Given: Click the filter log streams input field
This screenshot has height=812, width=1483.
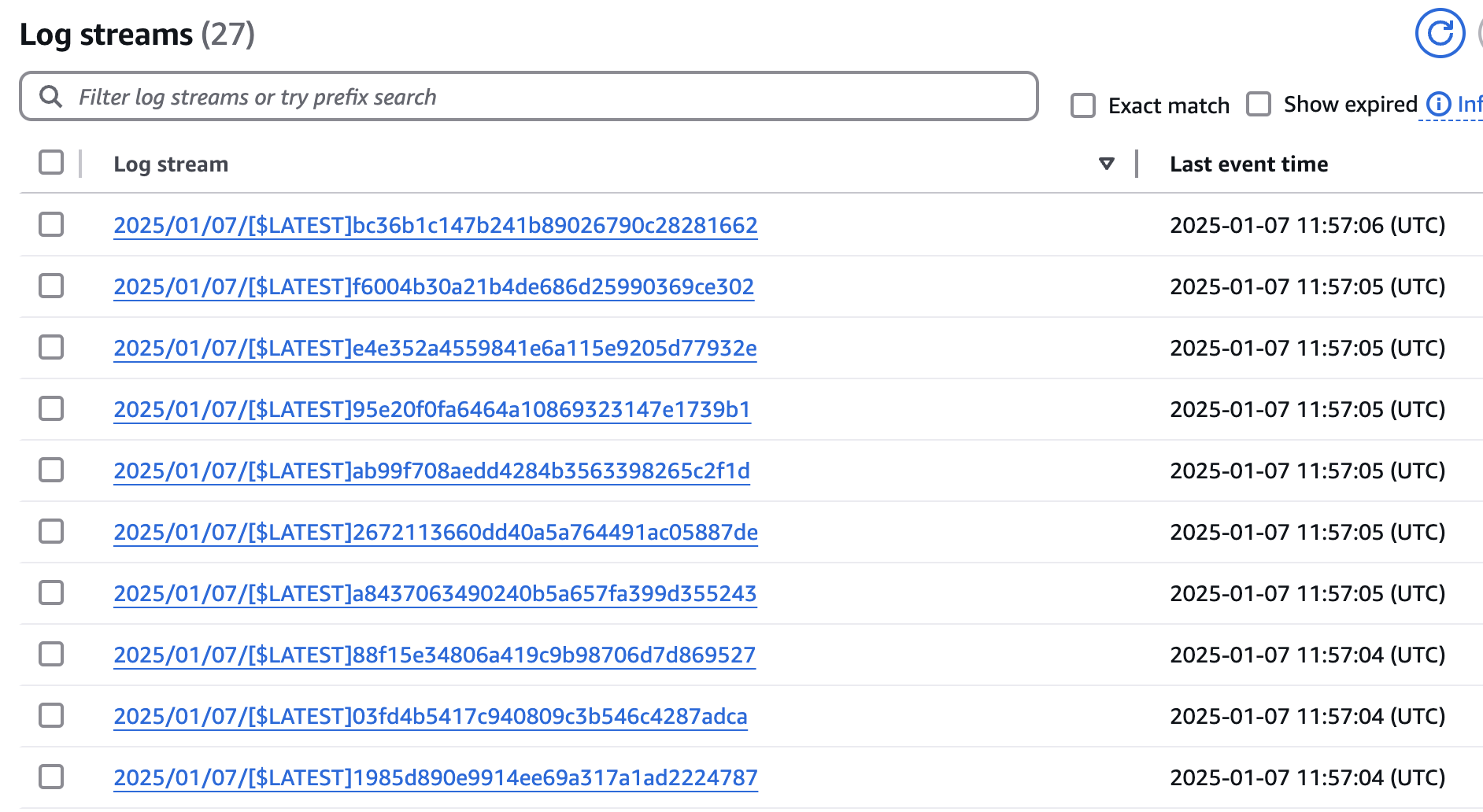Looking at the screenshot, I should point(472,96).
